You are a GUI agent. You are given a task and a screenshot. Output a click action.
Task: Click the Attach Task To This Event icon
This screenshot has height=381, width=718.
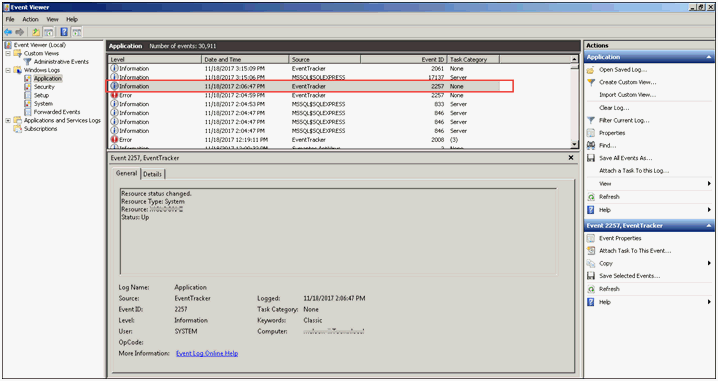pos(591,251)
